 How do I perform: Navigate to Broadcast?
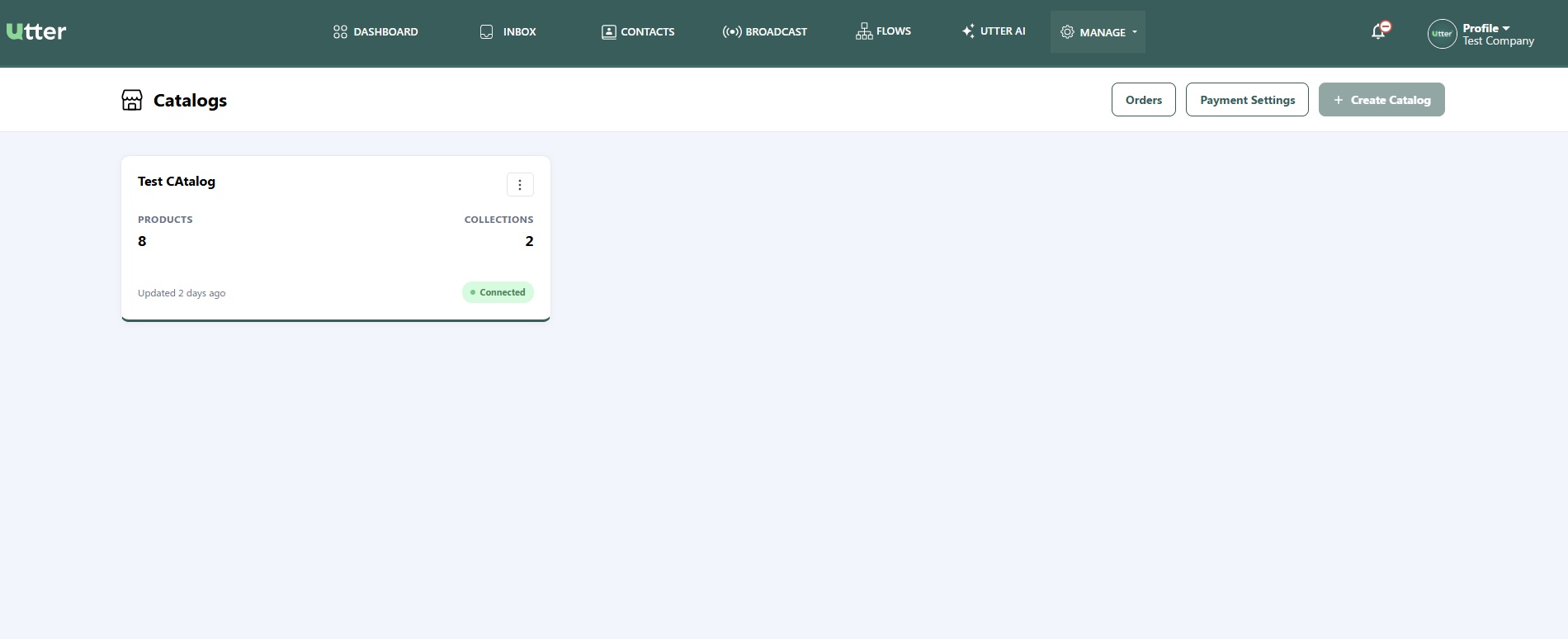[x=765, y=31]
